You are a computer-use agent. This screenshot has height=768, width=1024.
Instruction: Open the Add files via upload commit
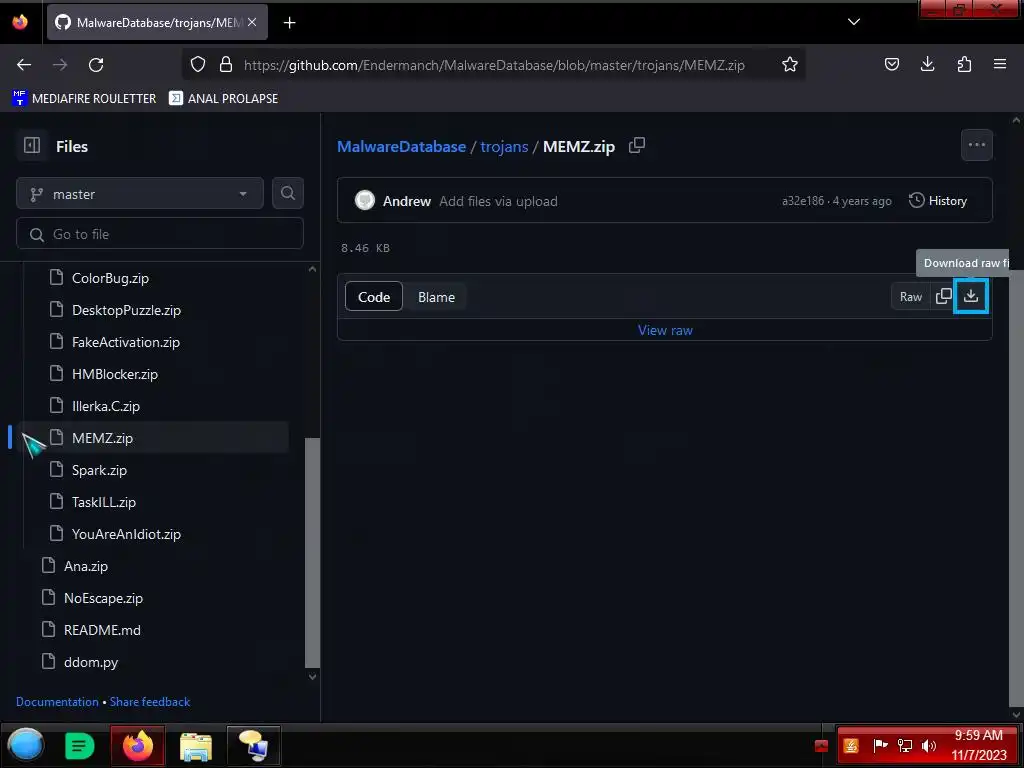pyautogui.click(x=498, y=201)
